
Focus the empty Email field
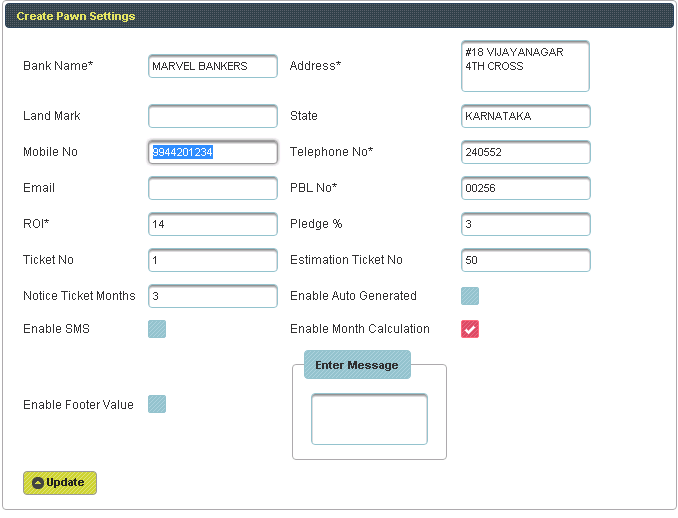pos(212,188)
